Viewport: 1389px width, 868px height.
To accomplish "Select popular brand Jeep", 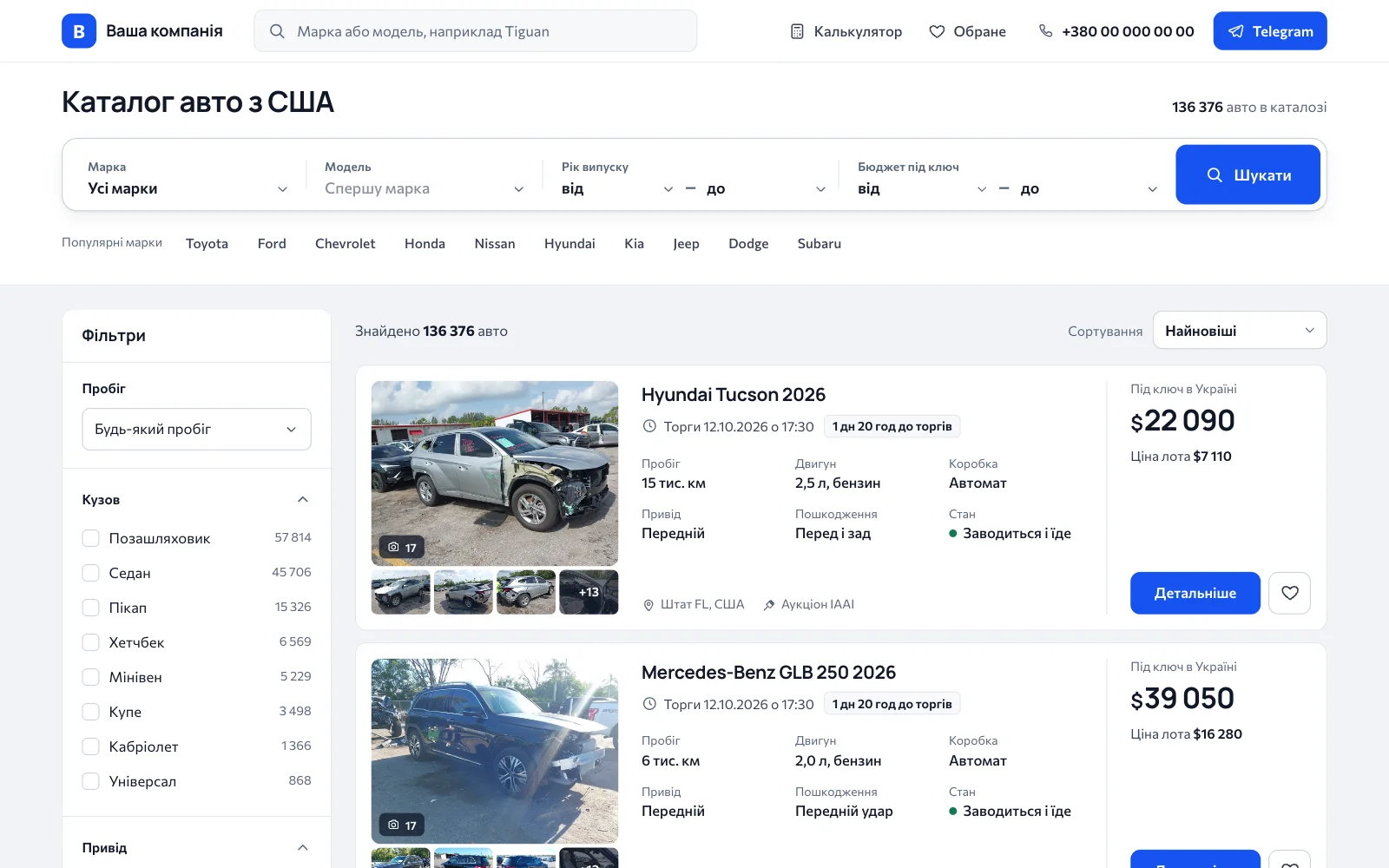I will (686, 244).
